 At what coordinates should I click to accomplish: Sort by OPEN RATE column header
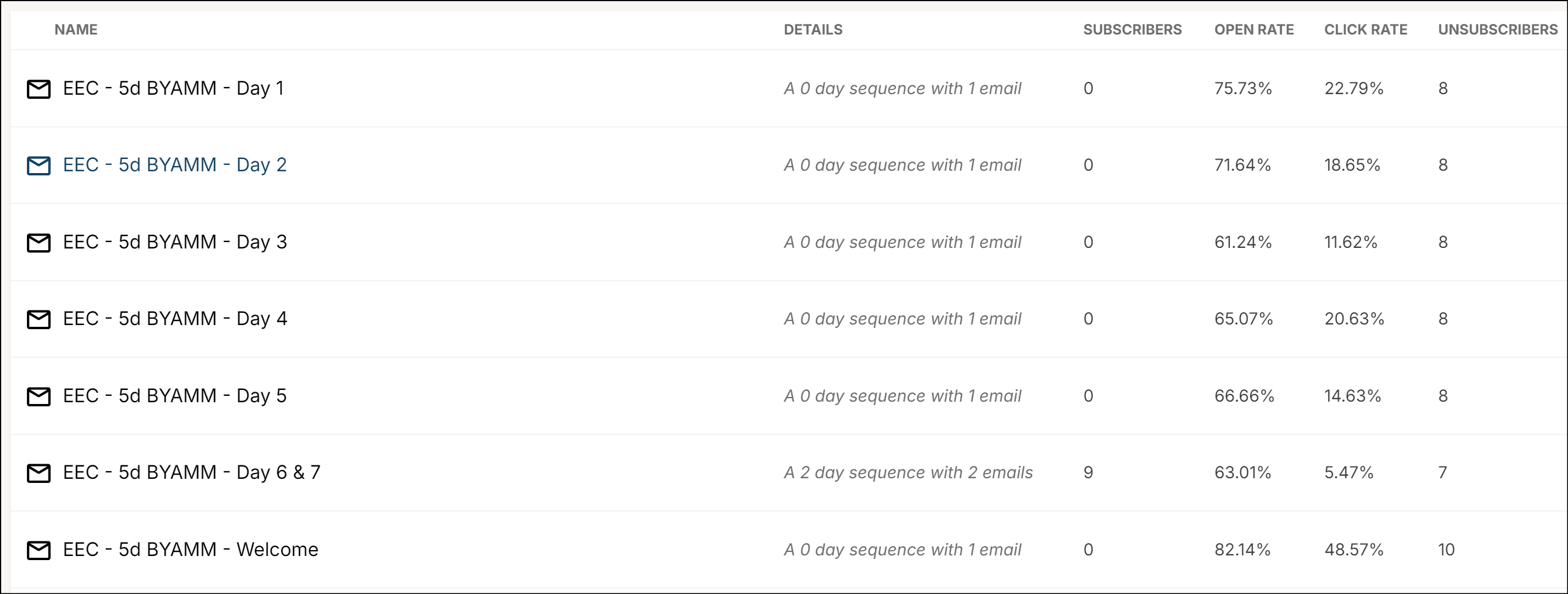pos(1254,29)
